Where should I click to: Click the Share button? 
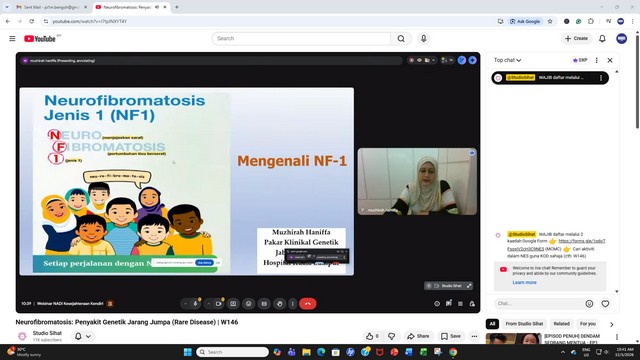[x=418, y=336]
